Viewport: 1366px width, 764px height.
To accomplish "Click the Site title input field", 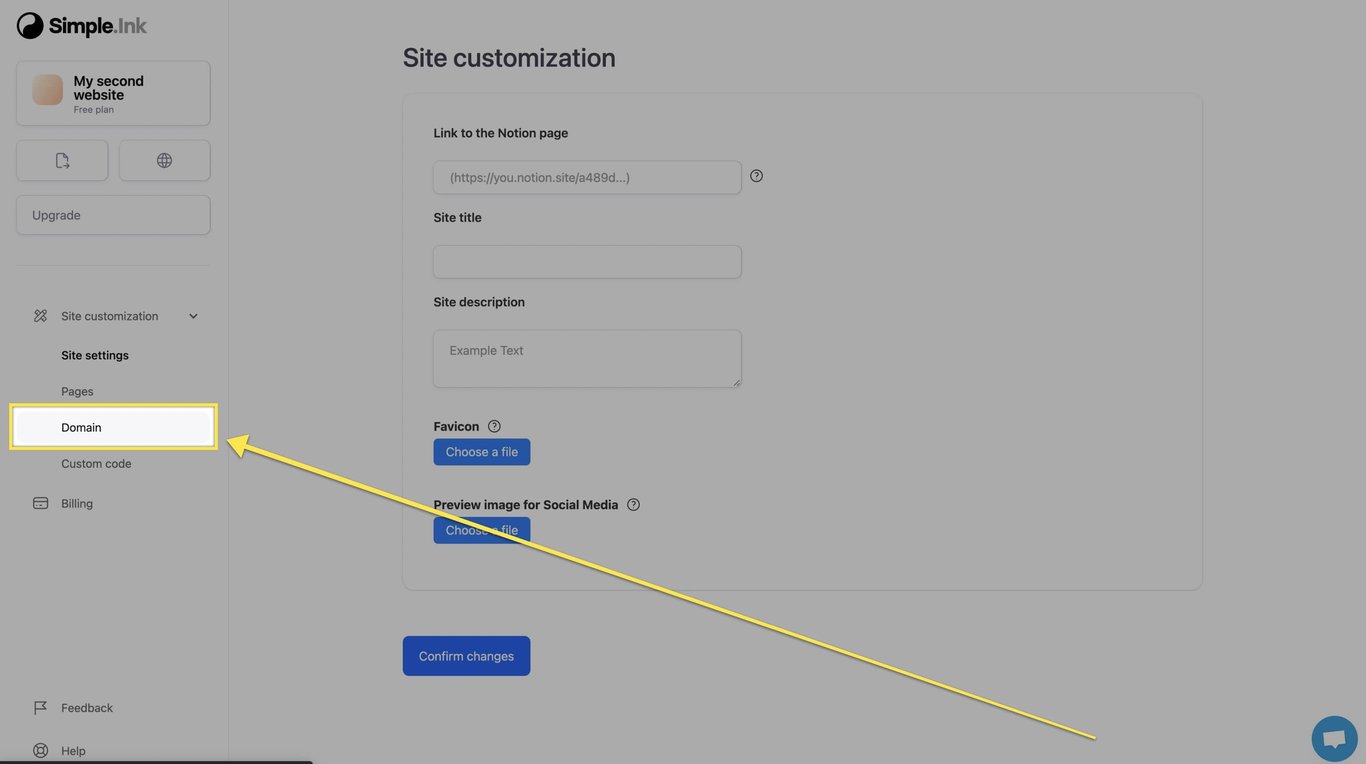I will (587, 262).
